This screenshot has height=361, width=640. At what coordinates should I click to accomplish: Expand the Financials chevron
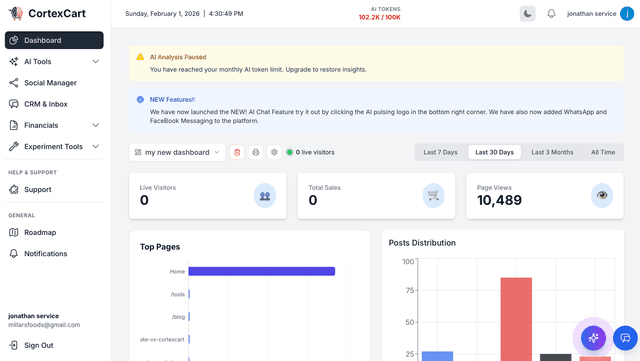pos(96,125)
